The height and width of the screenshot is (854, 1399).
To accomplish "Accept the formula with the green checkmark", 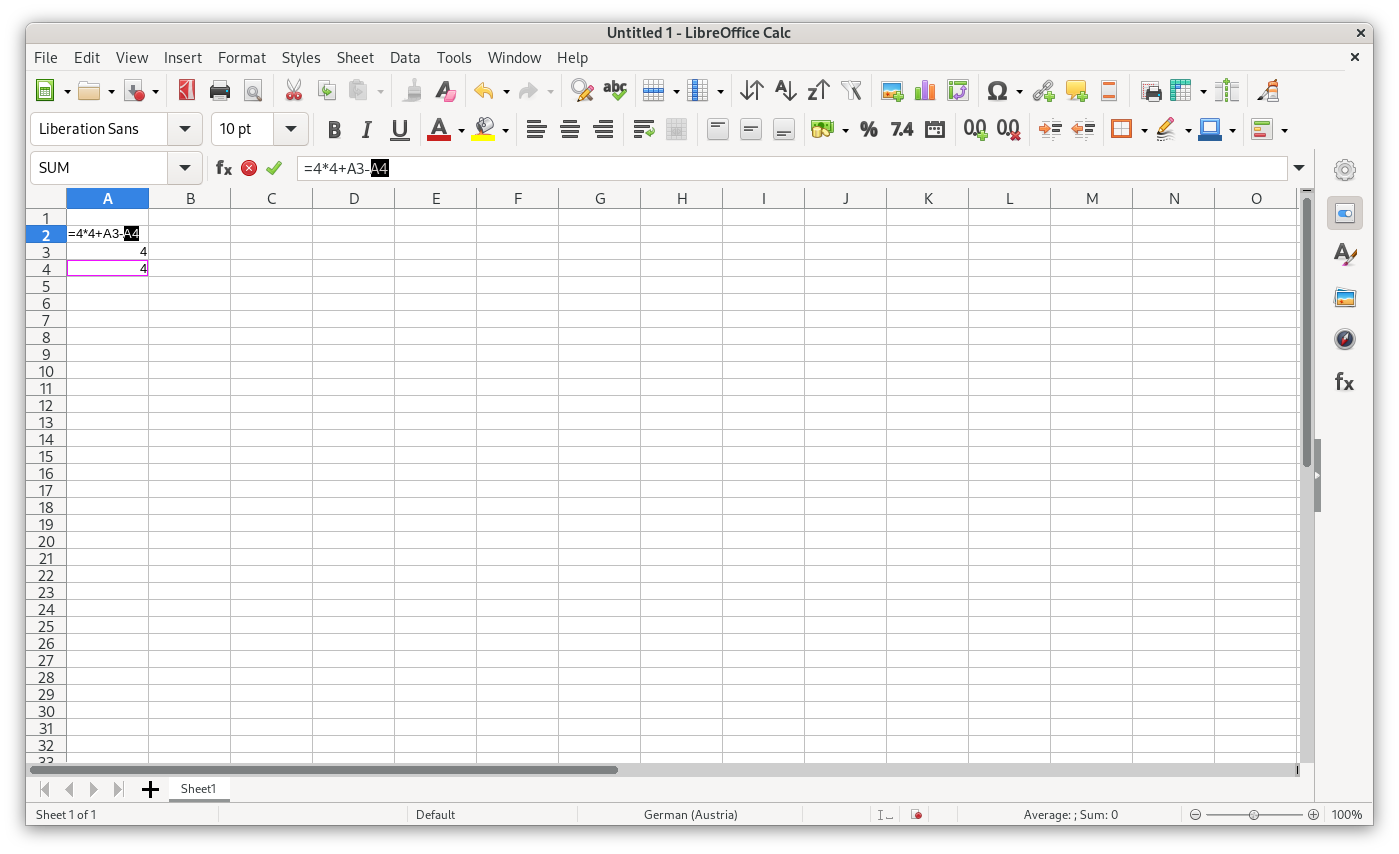I will (x=274, y=168).
